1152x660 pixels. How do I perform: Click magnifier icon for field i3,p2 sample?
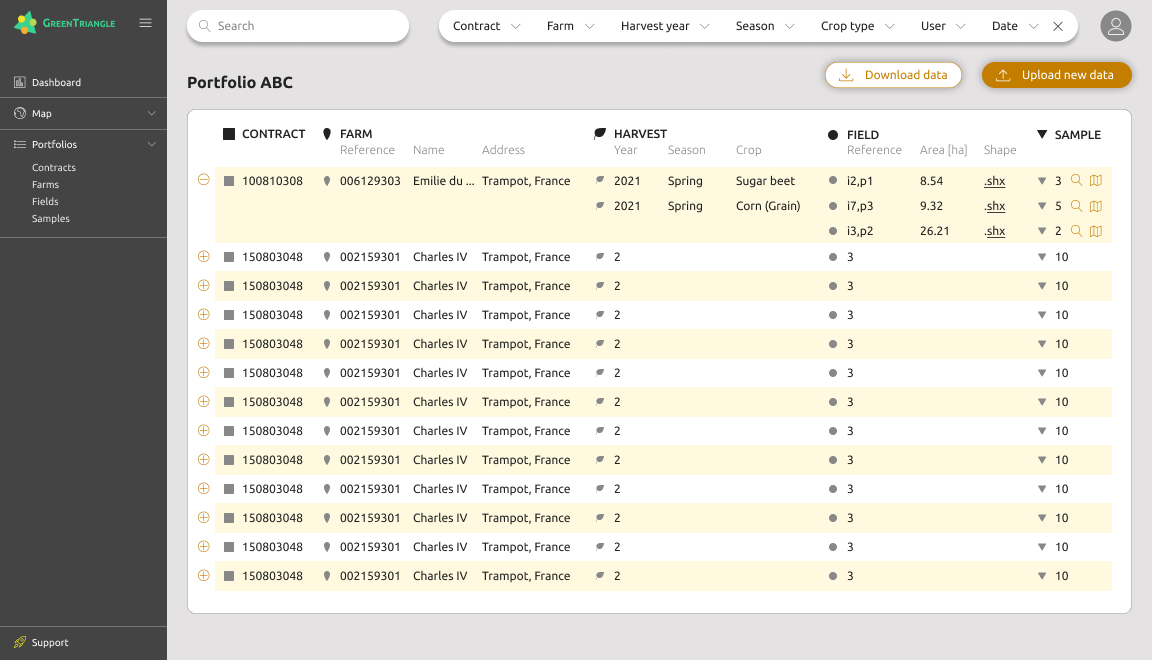coord(1076,231)
